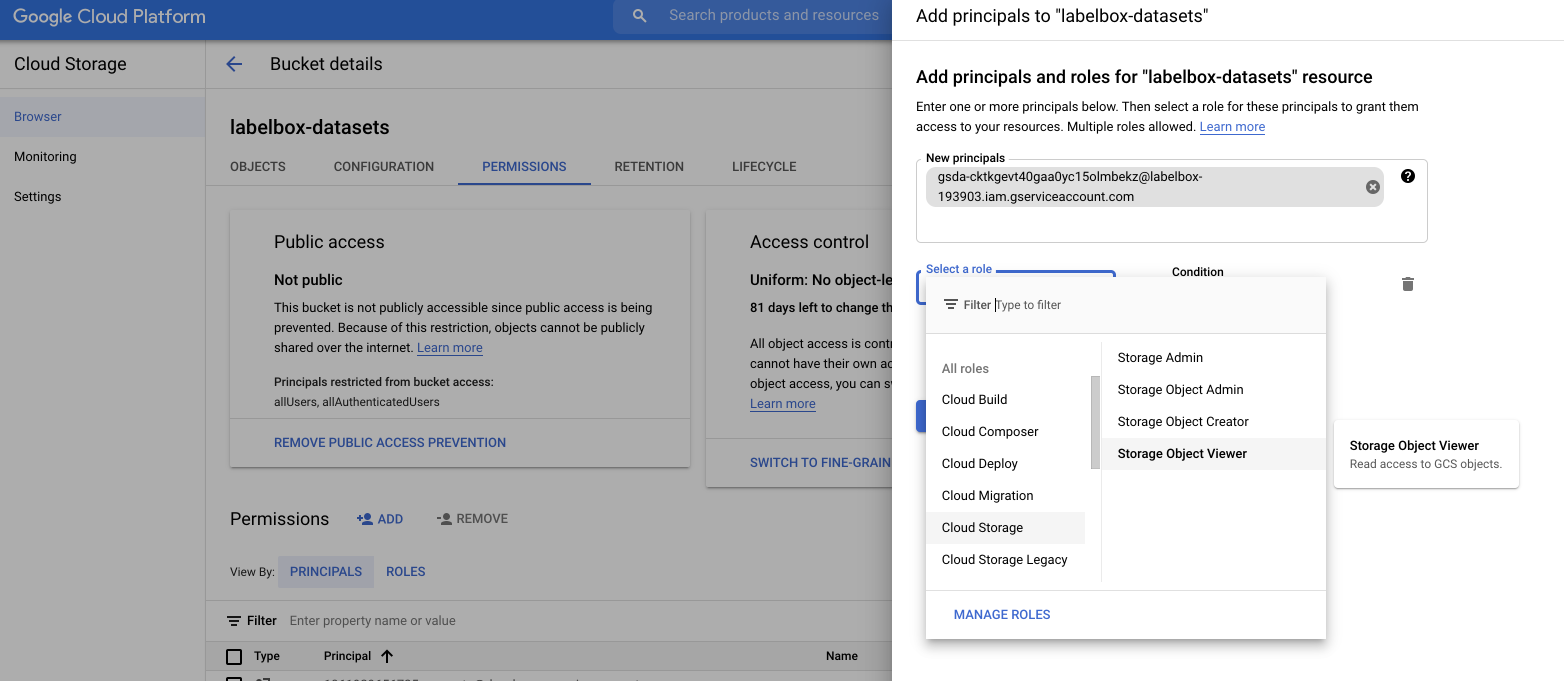Click the permissions filter property field
Image resolution: width=1564 pixels, height=681 pixels.
[x=585, y=621]
